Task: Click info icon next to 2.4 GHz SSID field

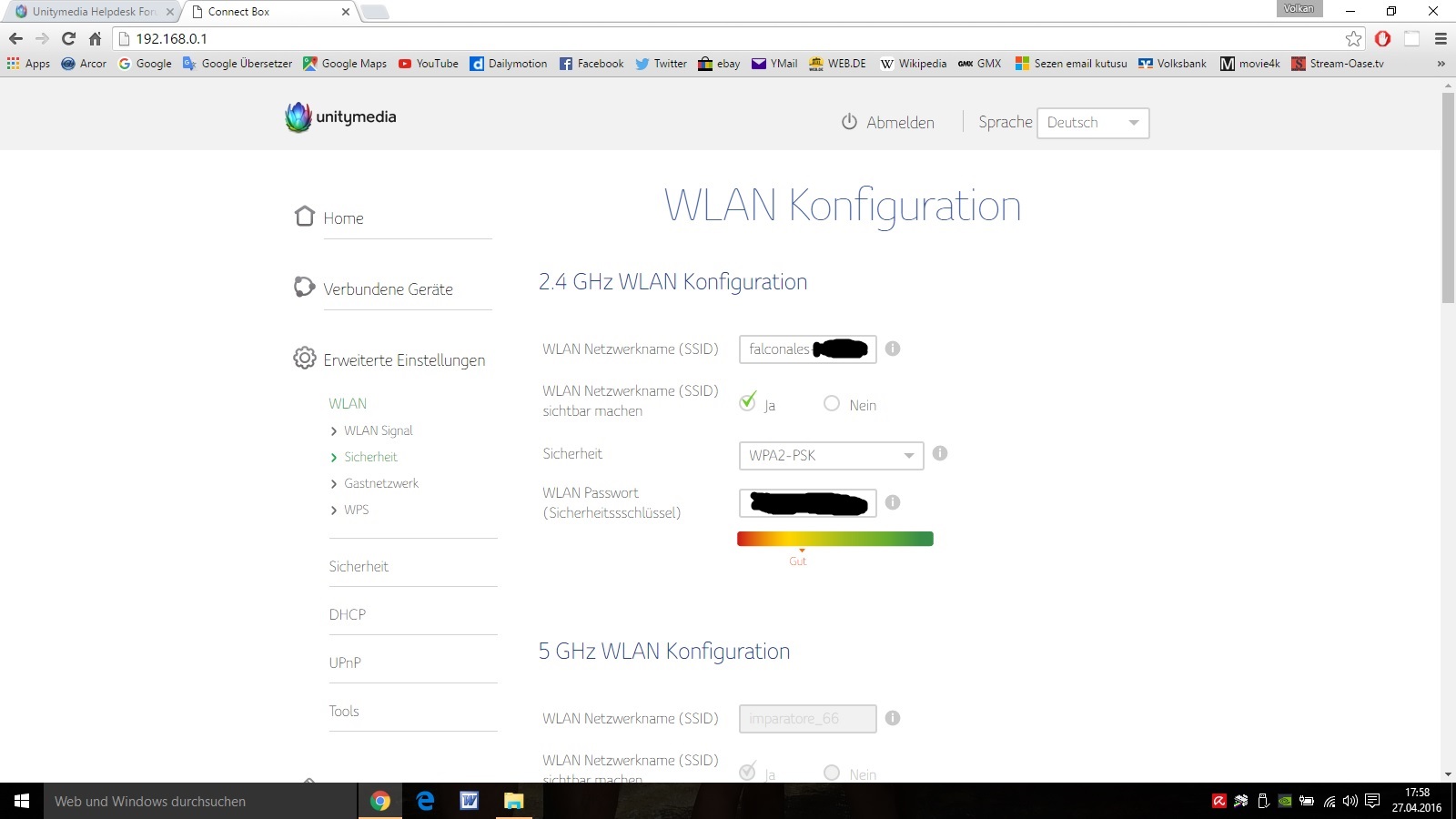Action: coord(893,349)
